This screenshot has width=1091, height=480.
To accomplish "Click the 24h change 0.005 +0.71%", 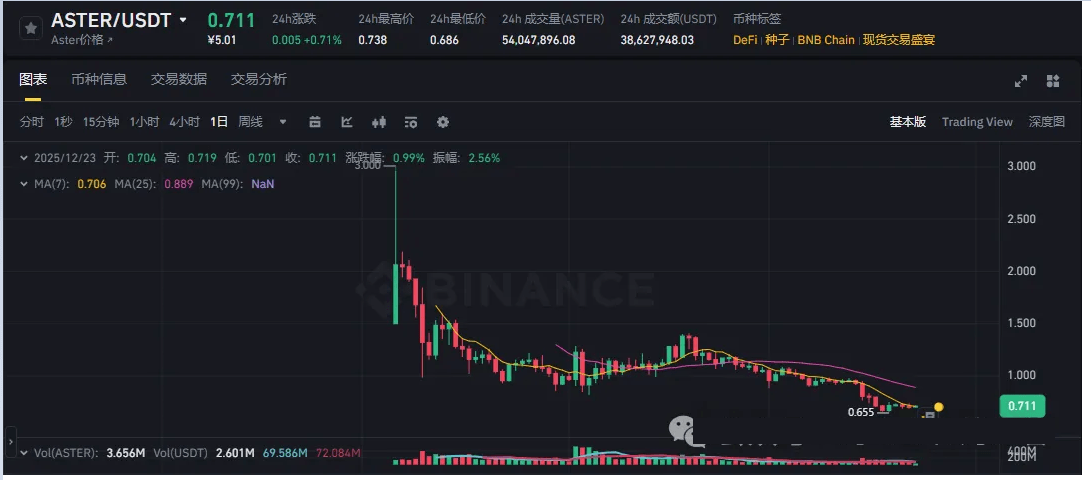I will pyautogui.click(x=307, y=40).
